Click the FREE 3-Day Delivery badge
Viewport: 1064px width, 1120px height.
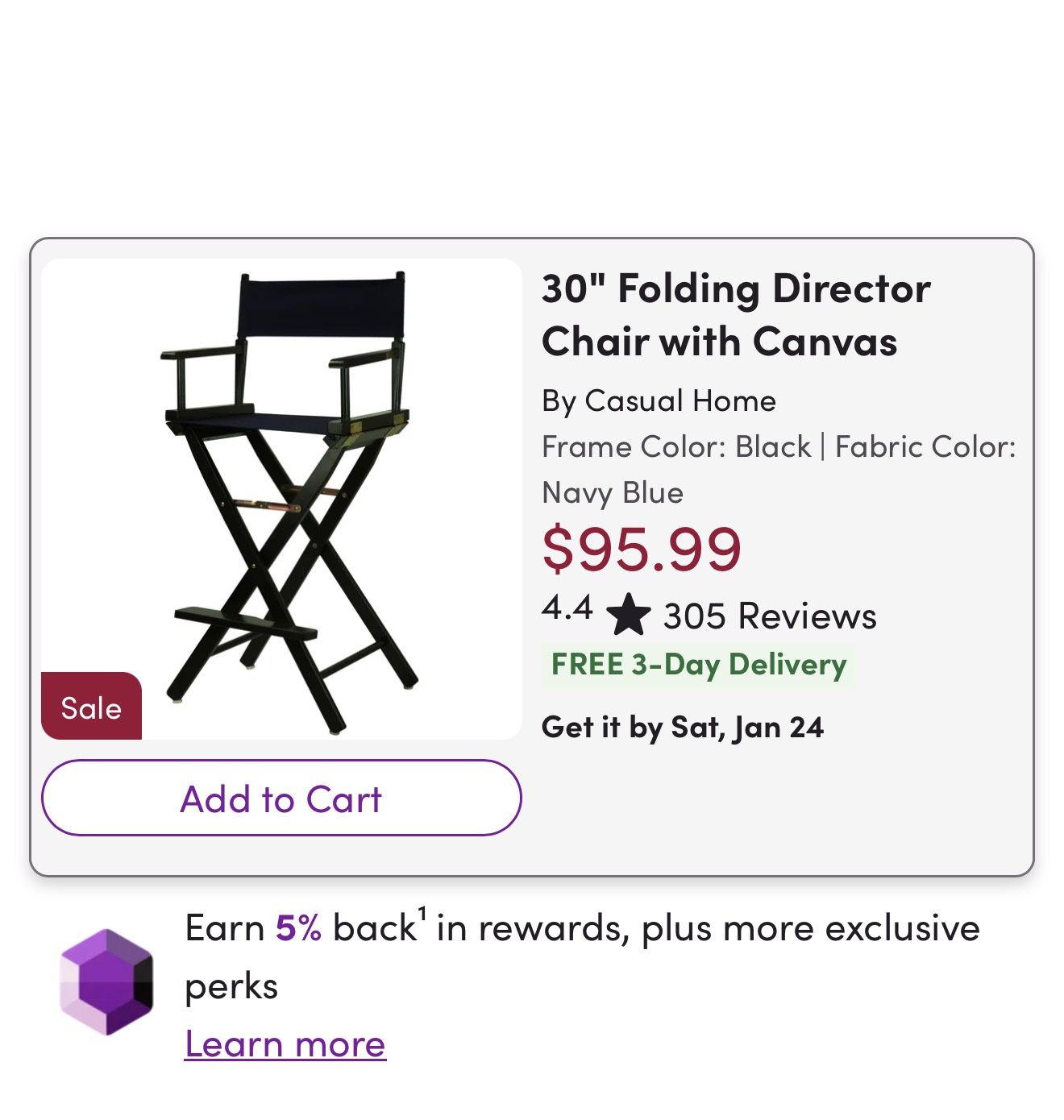coord(698,665)
